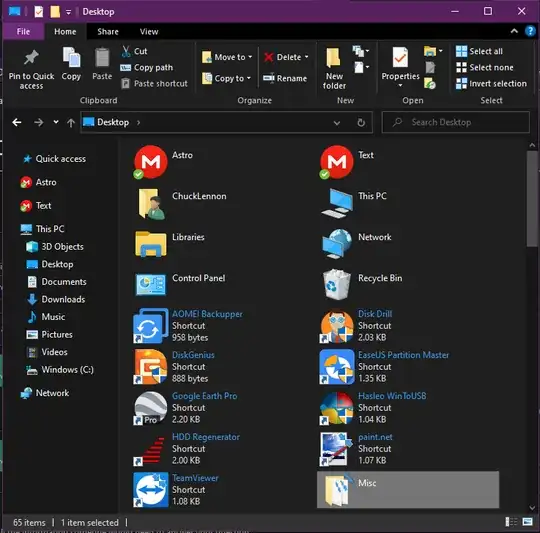The image size is (540, 533).
Task: Select Quick access in navigation pane
Action: [x=54, y=159]
